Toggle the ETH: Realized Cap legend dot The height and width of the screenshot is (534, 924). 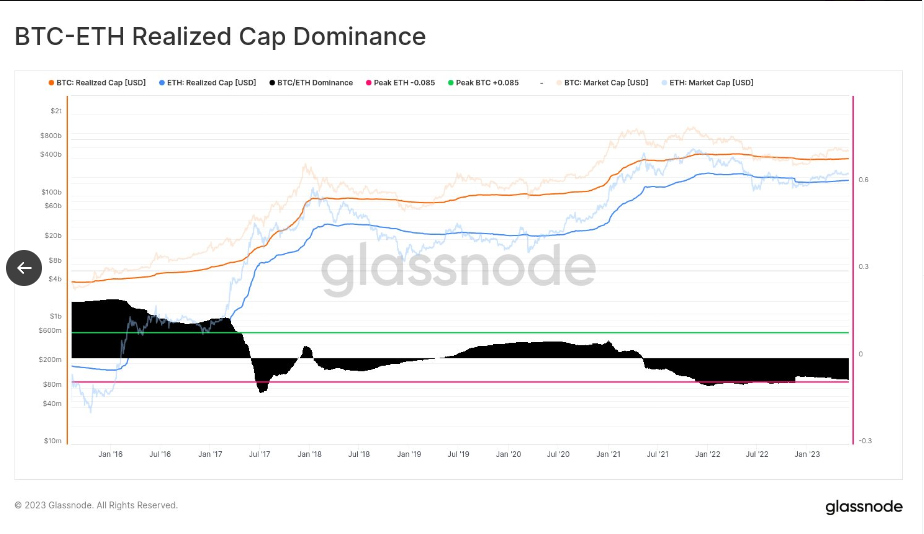point(162,83)
